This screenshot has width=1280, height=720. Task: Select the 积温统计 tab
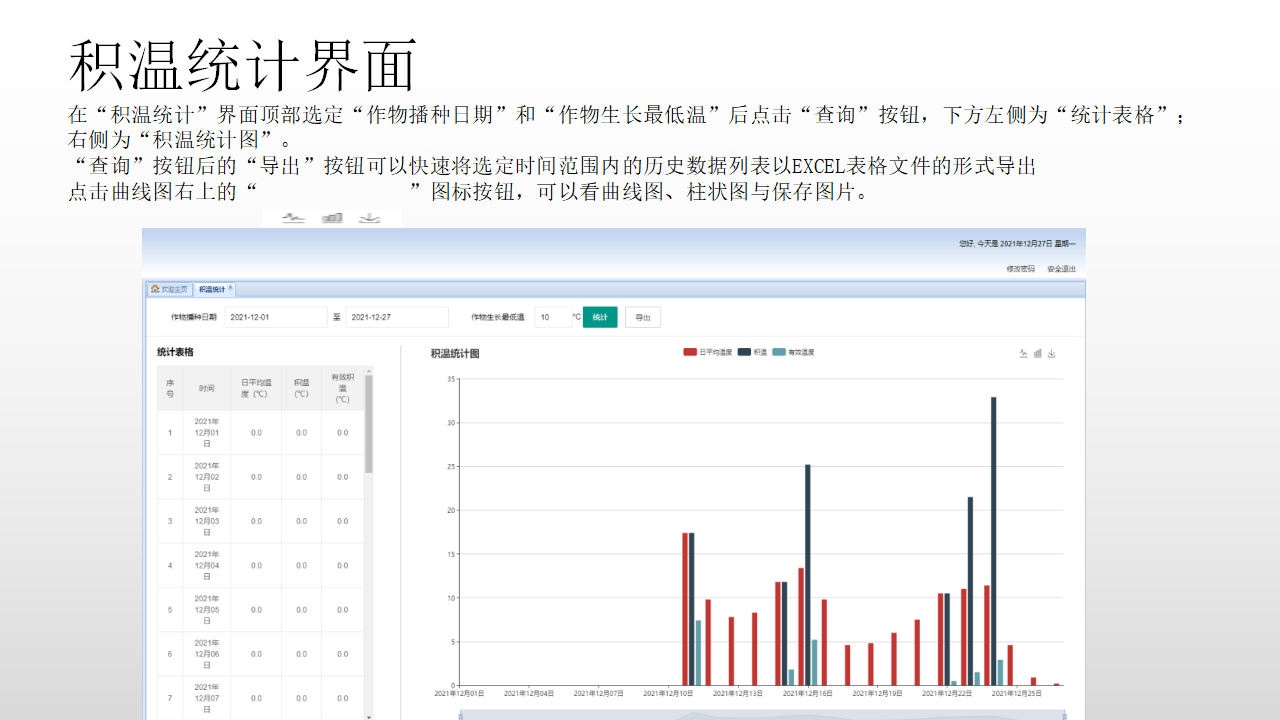[x=211, y=289]
